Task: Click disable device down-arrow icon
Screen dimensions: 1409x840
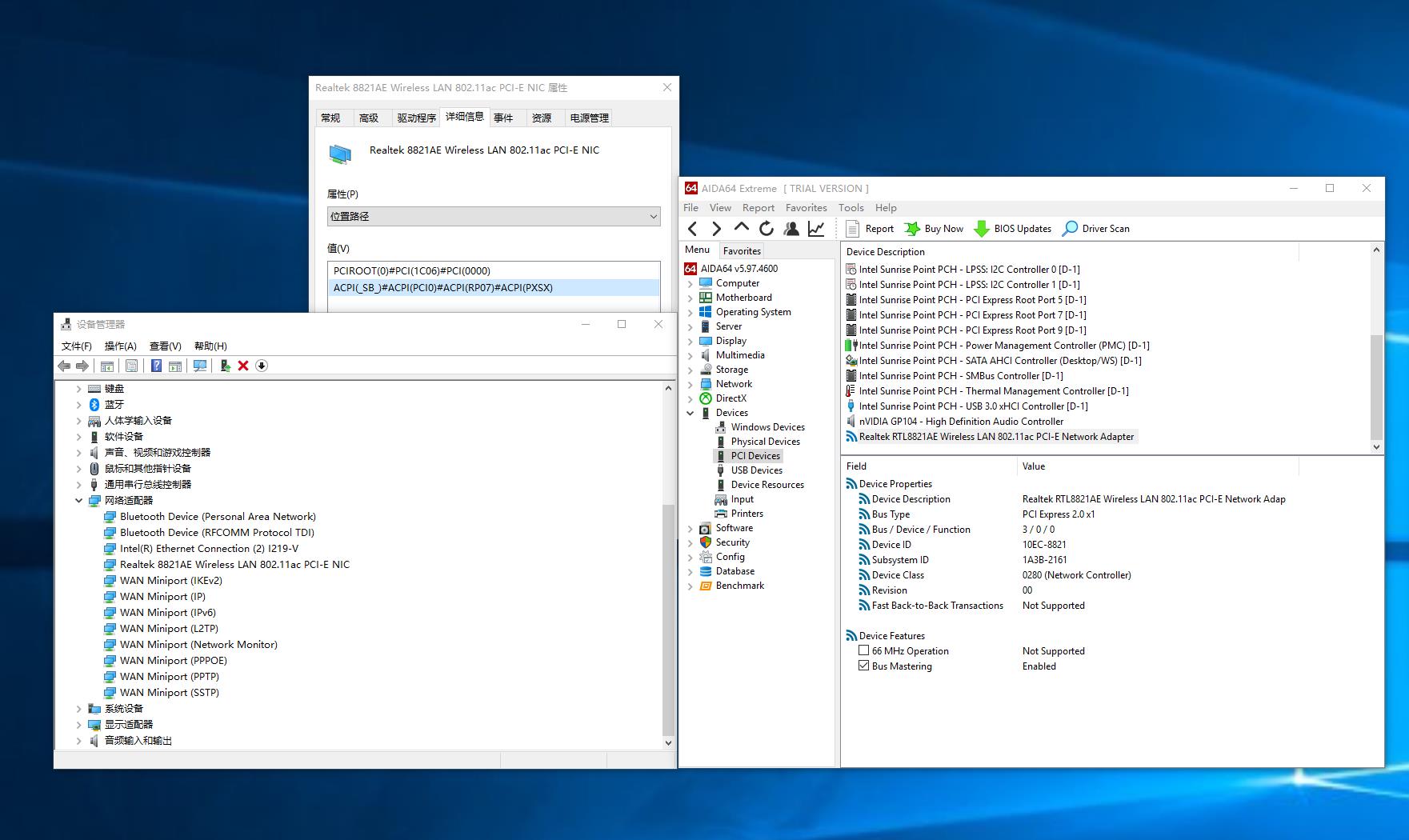Action: click(262, 366)
